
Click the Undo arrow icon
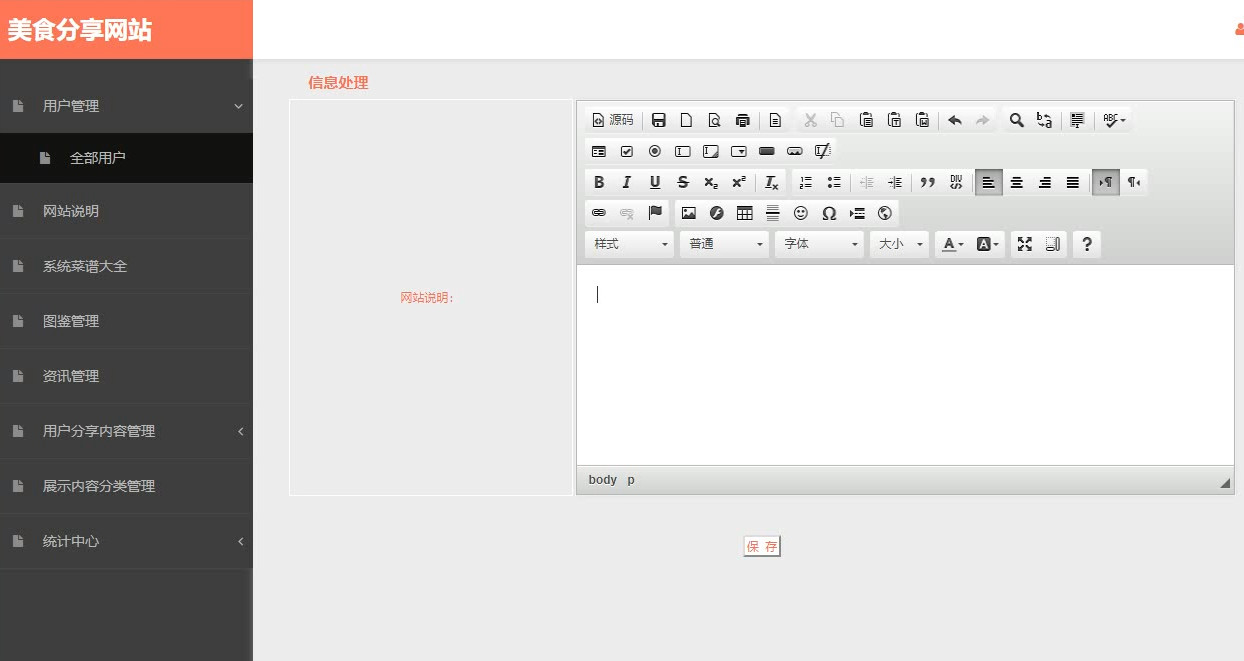955,120
